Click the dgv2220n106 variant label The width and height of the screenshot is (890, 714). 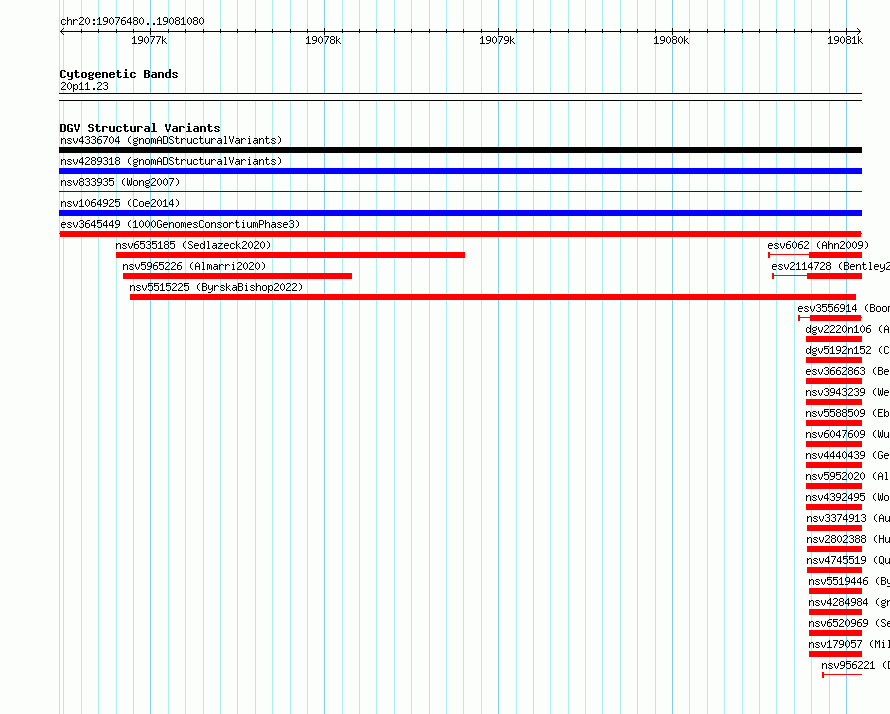(x=847, y=329)
